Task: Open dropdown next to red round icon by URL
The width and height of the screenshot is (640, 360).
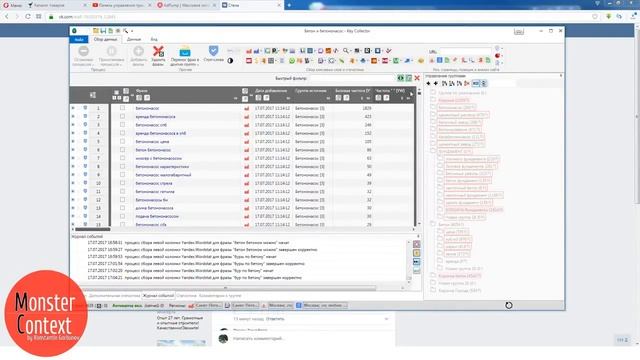Action: (502, 56)
